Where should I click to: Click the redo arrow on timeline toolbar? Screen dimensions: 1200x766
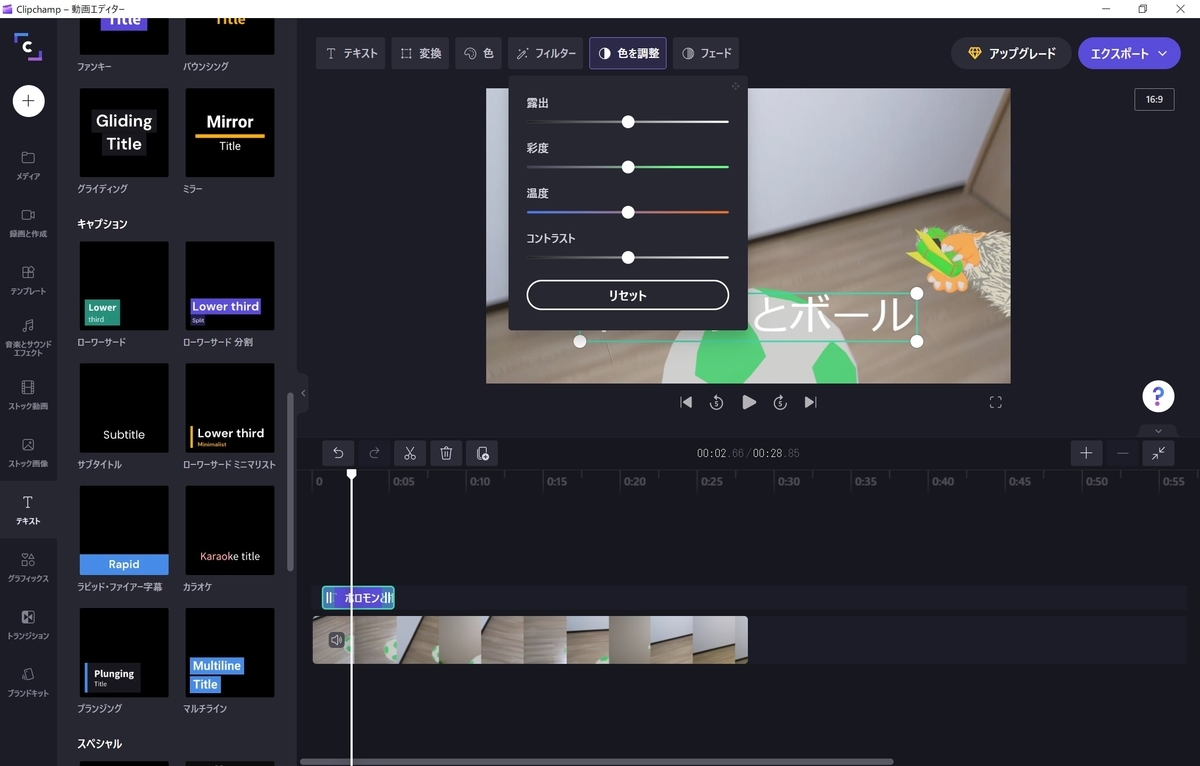tap(374, 453)
